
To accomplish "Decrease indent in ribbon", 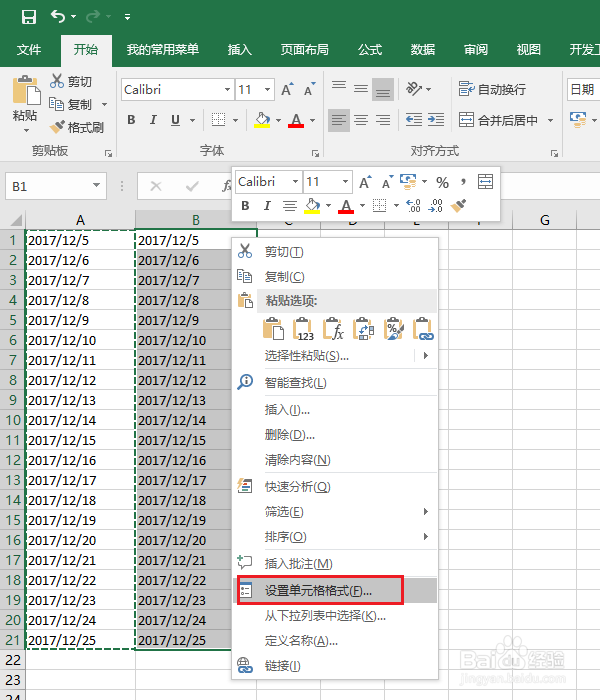I will coord(414,120).
